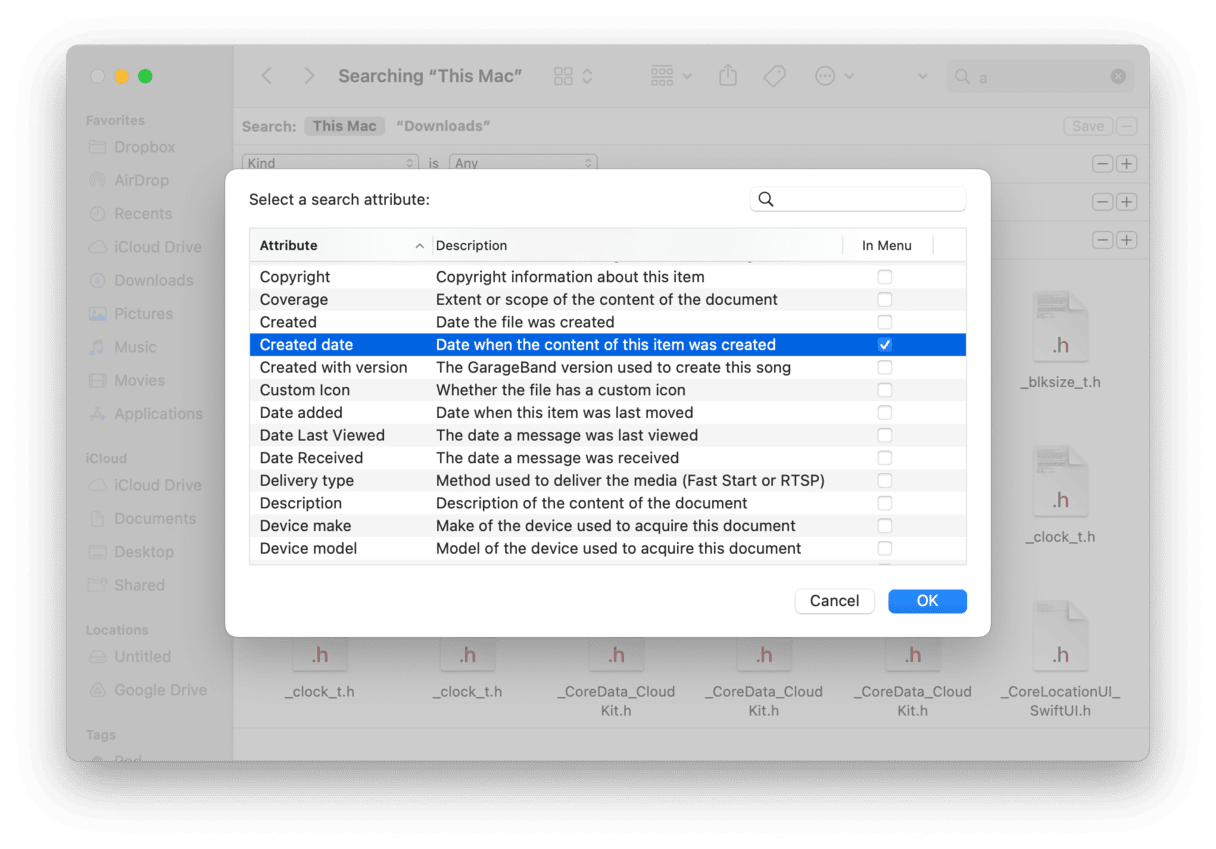This screenshot has height=849, width=1216.
Task: Click the Finder back arrow
Action: 266,76
